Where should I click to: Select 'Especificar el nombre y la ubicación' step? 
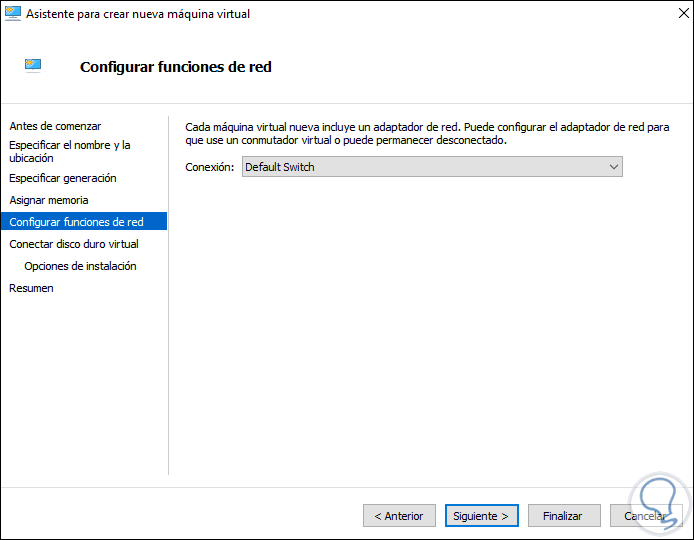click(x=70, y=151)
